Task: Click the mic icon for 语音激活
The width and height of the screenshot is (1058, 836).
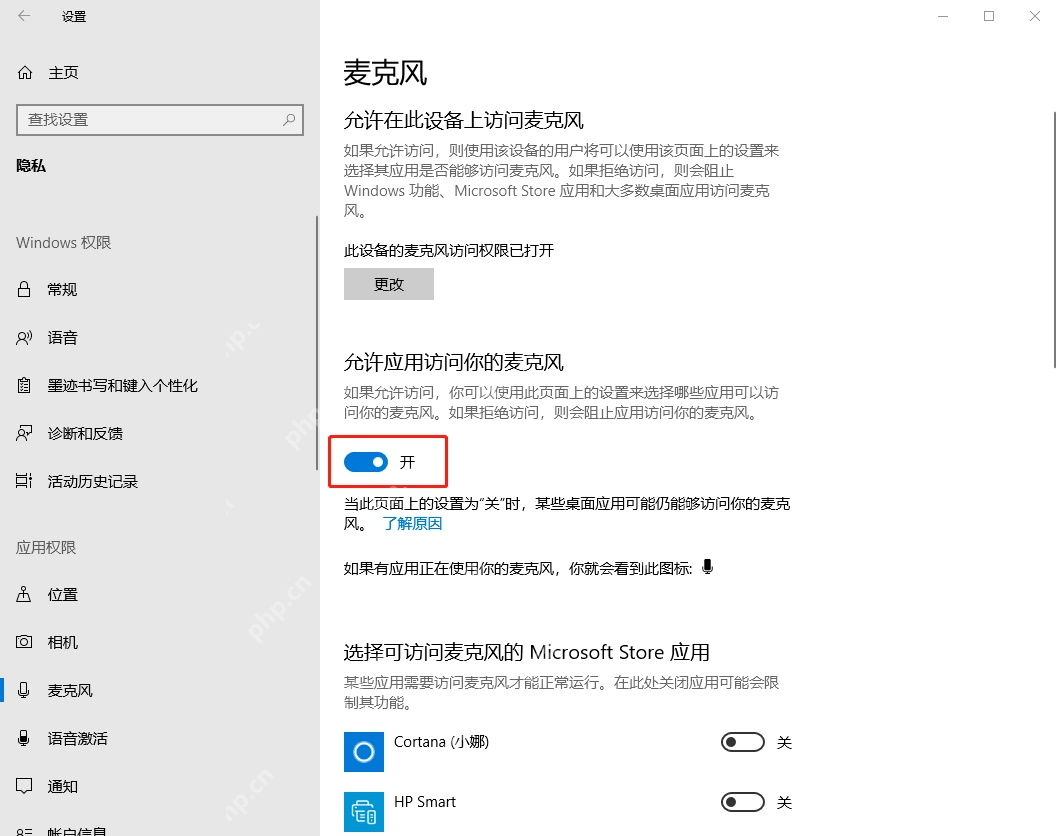Action: coord(24,737)
